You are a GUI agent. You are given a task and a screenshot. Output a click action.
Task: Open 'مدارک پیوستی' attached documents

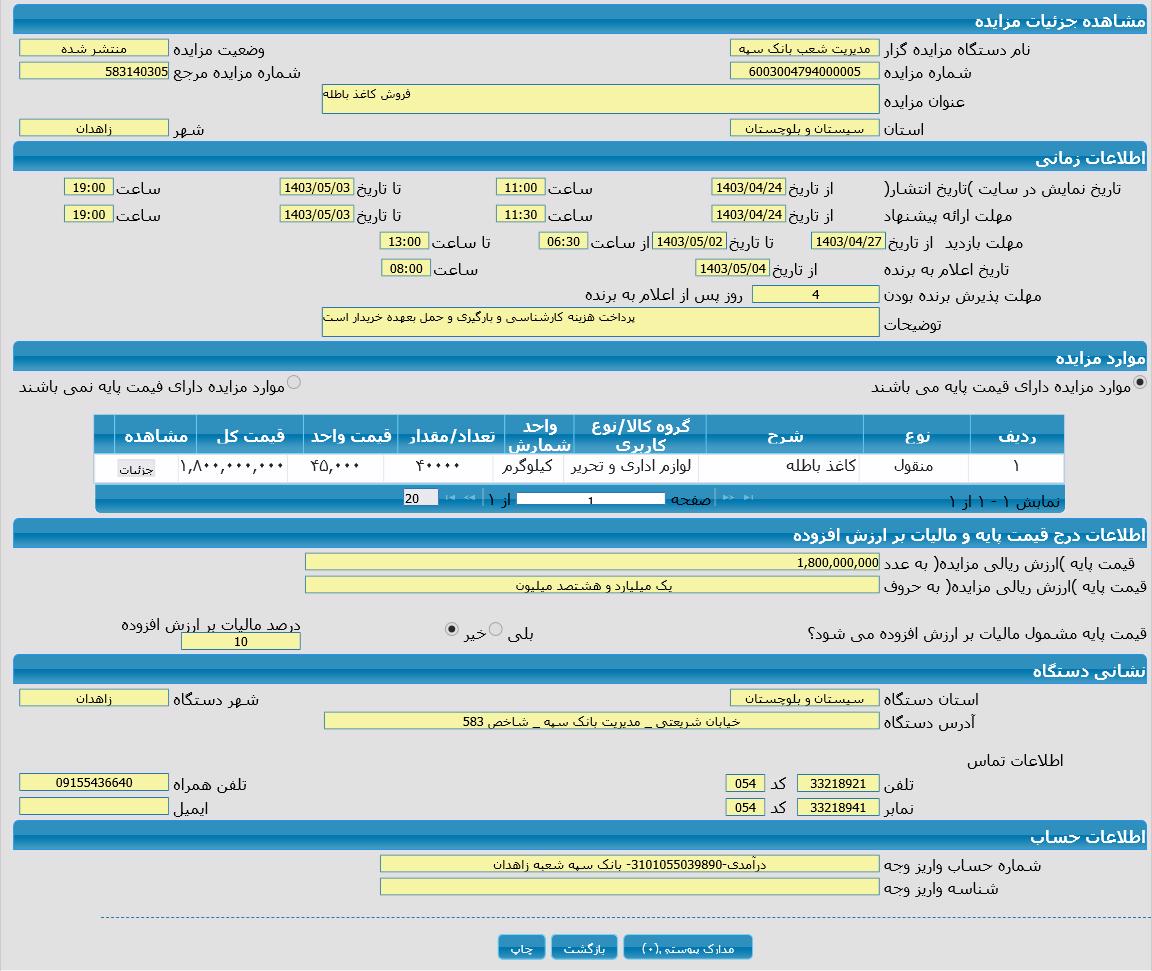tap(687, 948)
